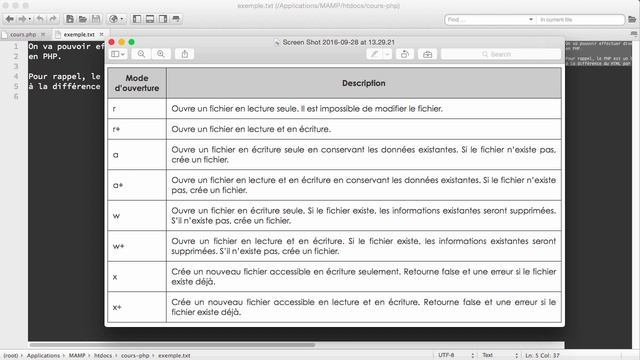Click the 'a' mode cell
This screenshot has height=360, width=640.
click(137, 155)
